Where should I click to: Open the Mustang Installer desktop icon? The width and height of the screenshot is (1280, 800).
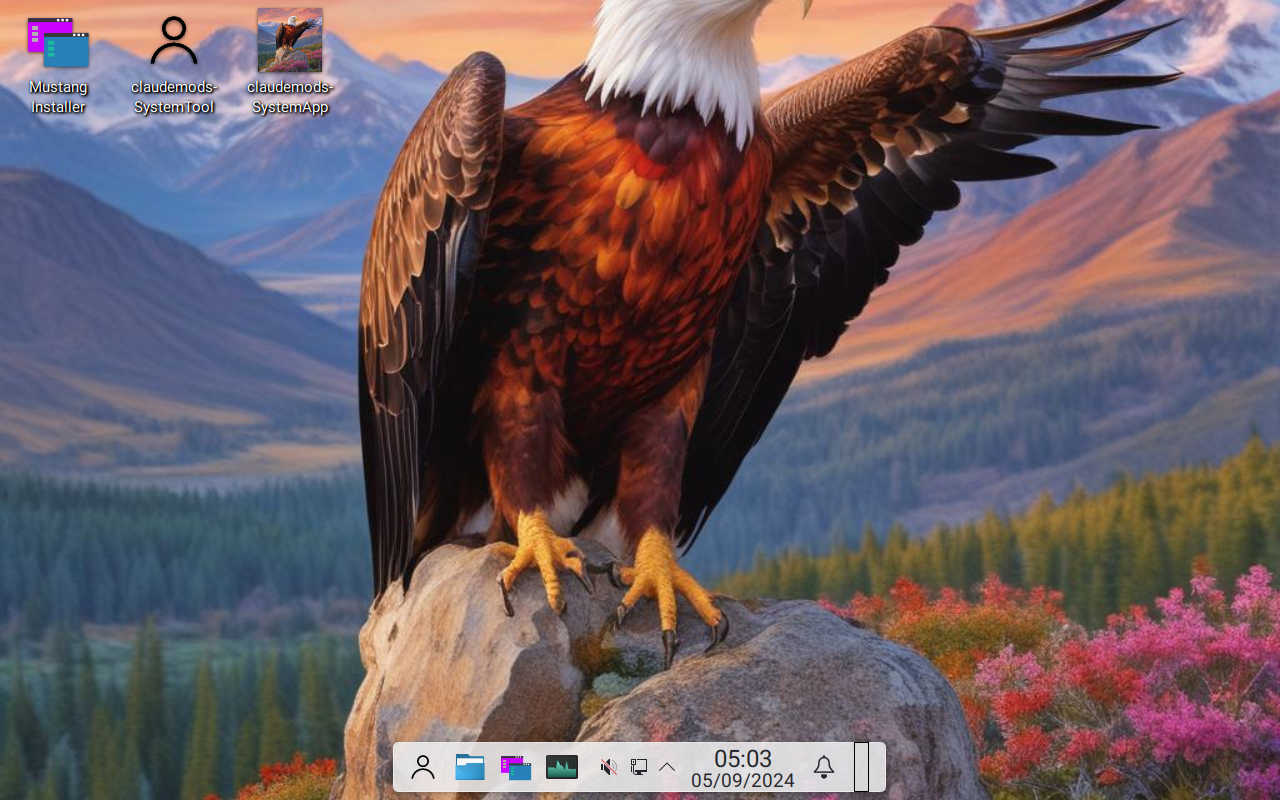[58, 42]
